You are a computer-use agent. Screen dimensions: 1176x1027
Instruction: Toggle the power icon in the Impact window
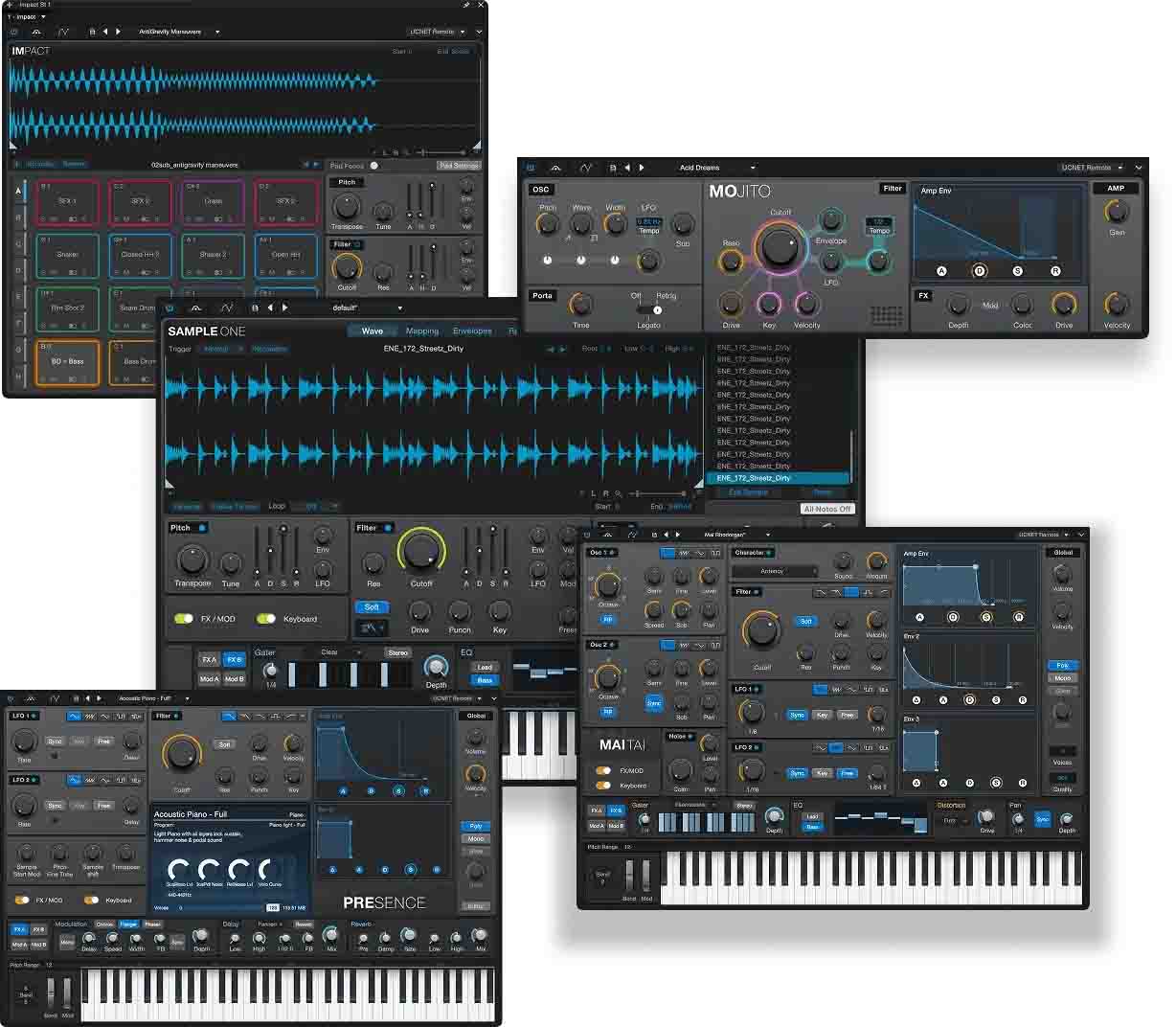[x=14, y=32]
